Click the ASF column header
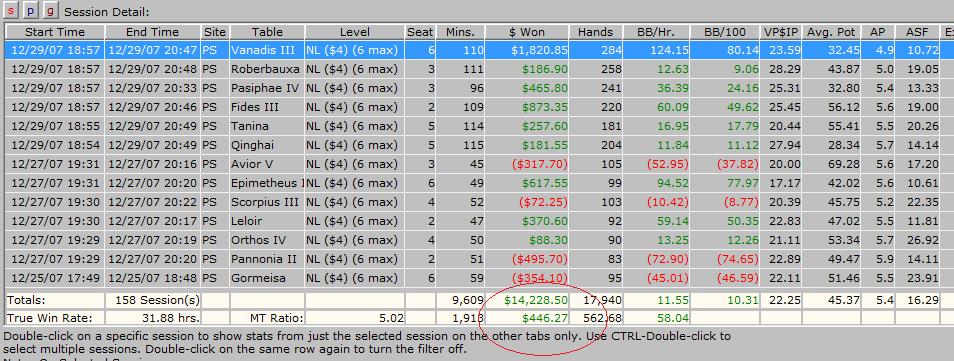954x361 pixels. (x=917, y=32)
